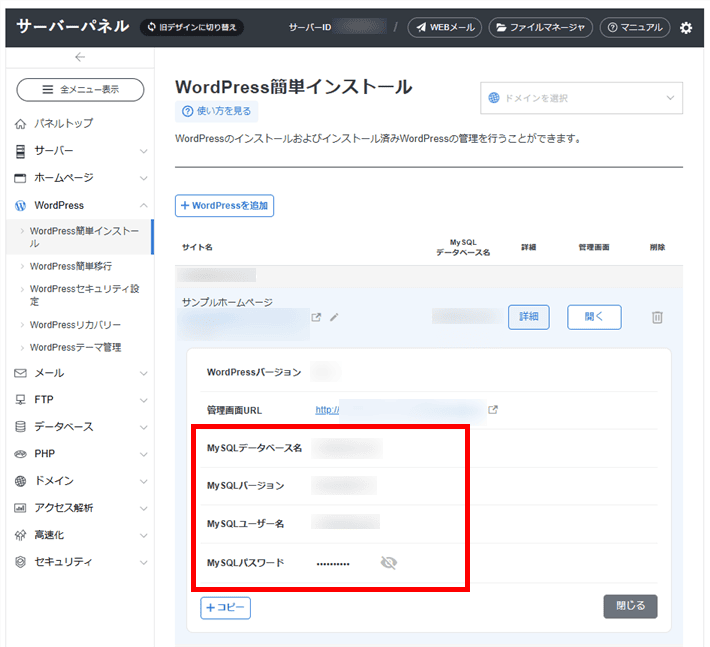Viewport: 710px width, 647px height.
Task: Click the 開く button
Action: [594, 317]
